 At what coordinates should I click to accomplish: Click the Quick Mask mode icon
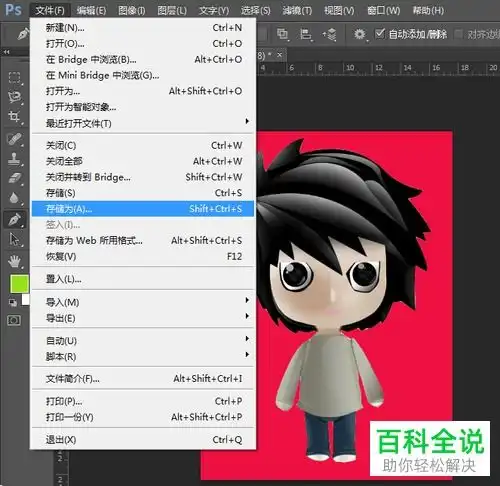[14, 320]
